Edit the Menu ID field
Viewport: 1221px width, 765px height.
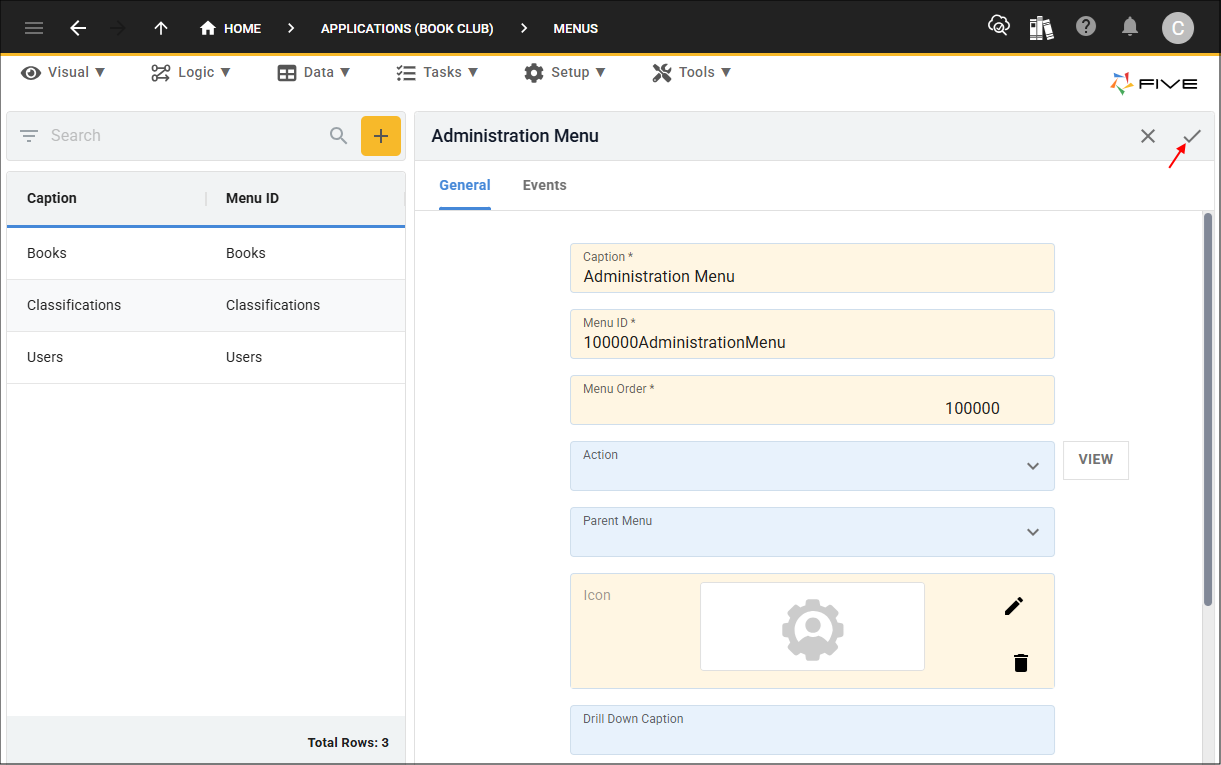812,334
